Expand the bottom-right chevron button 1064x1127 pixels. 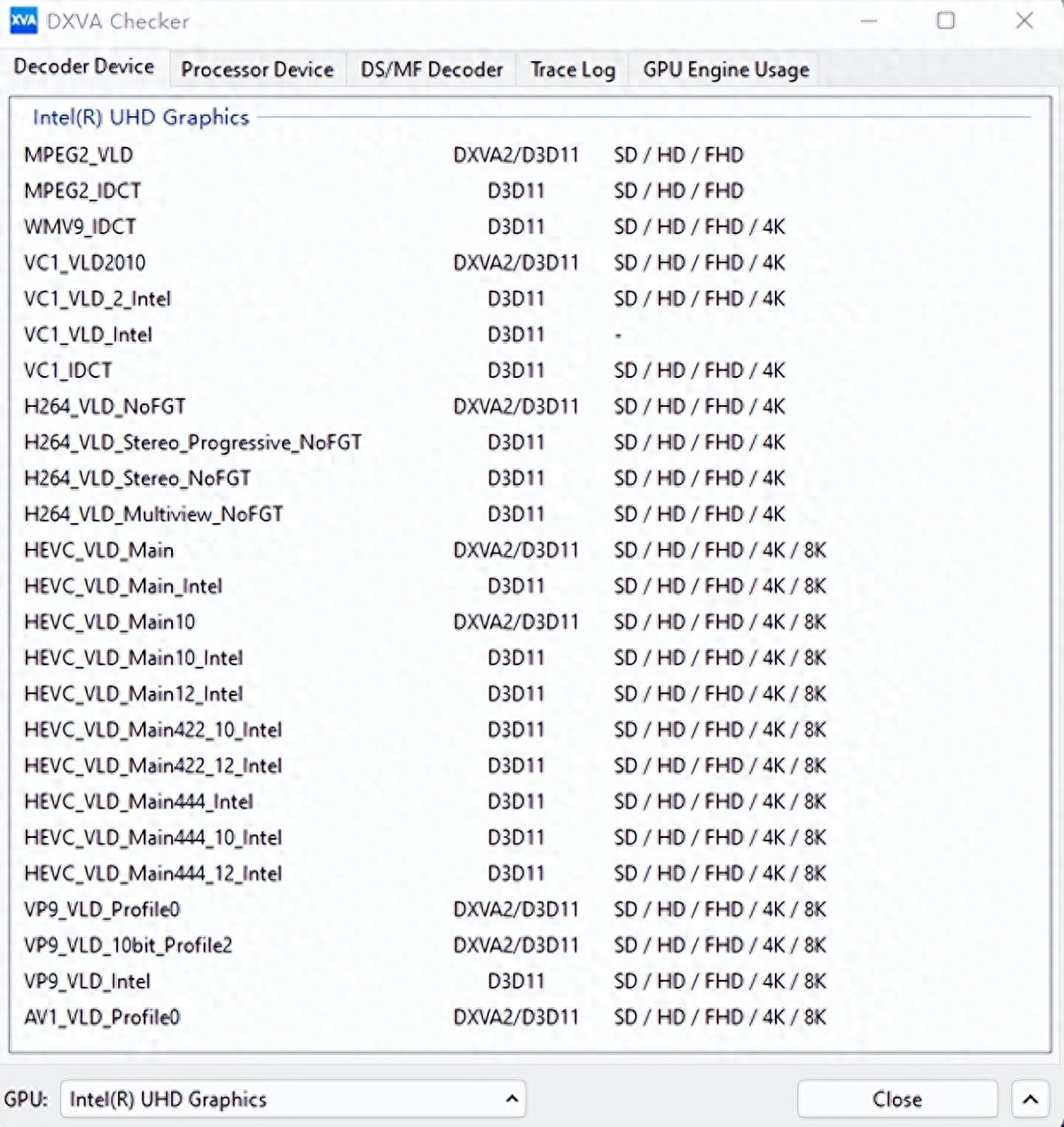pos(1030,1100)
